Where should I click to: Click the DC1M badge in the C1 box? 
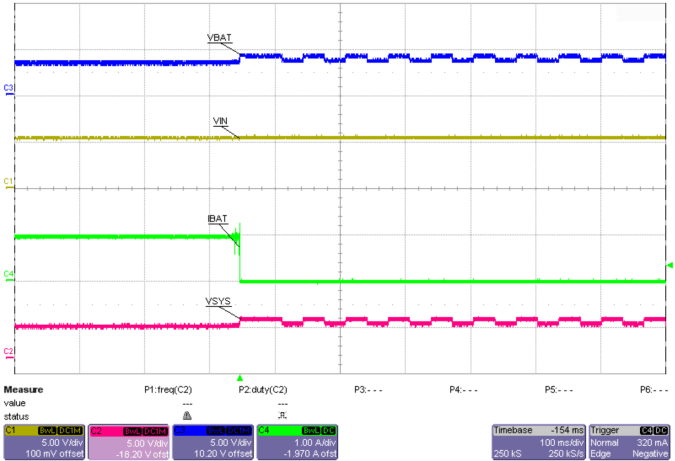coord(70,431)
